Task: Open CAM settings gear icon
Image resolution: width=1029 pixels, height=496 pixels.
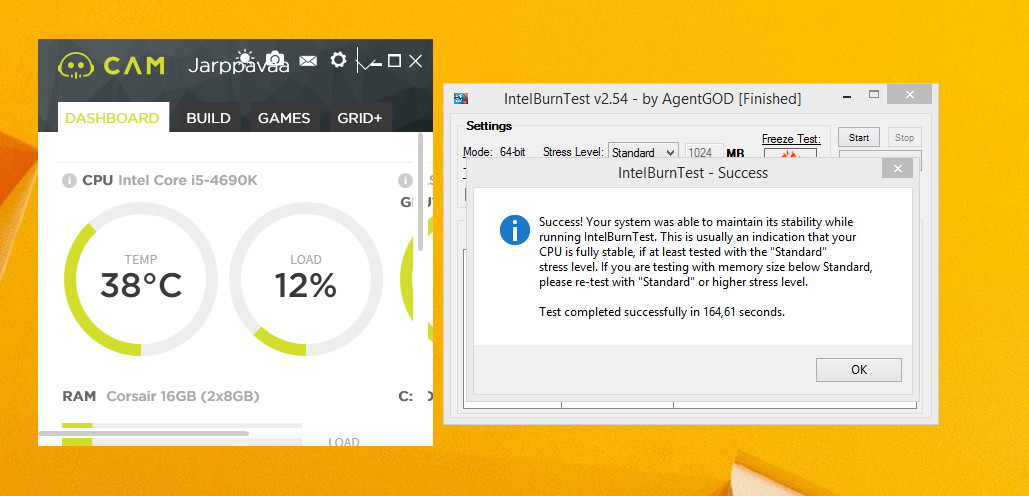Action: (338, 60)
